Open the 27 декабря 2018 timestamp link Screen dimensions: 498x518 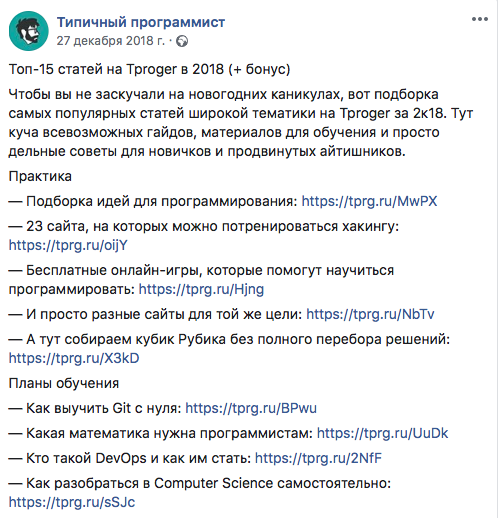pyautogui.click(x=111, y=41)
